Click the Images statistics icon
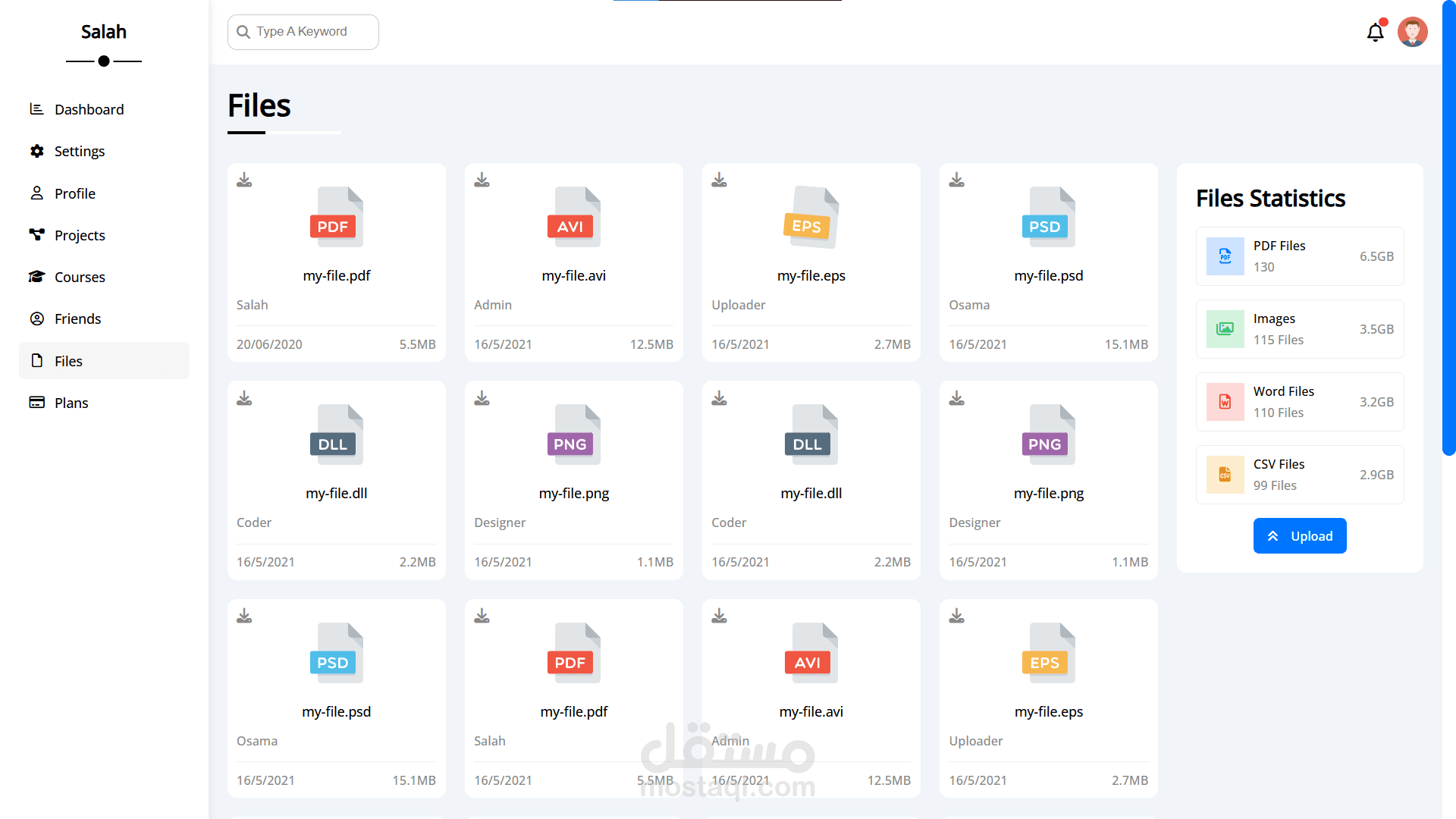The image size is (1456, 819). [1225, 329]
